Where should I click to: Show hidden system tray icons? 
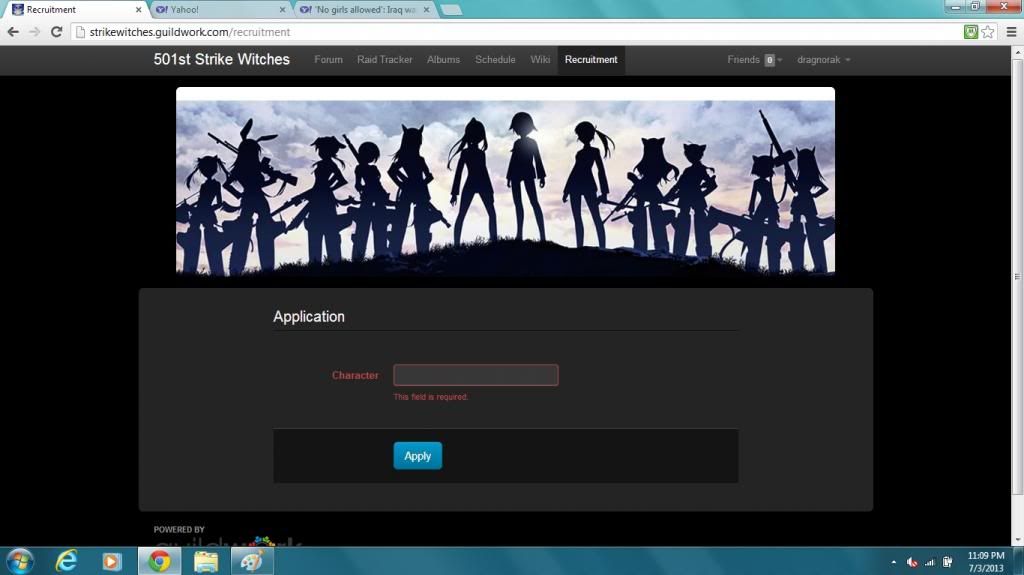[895, 562]
